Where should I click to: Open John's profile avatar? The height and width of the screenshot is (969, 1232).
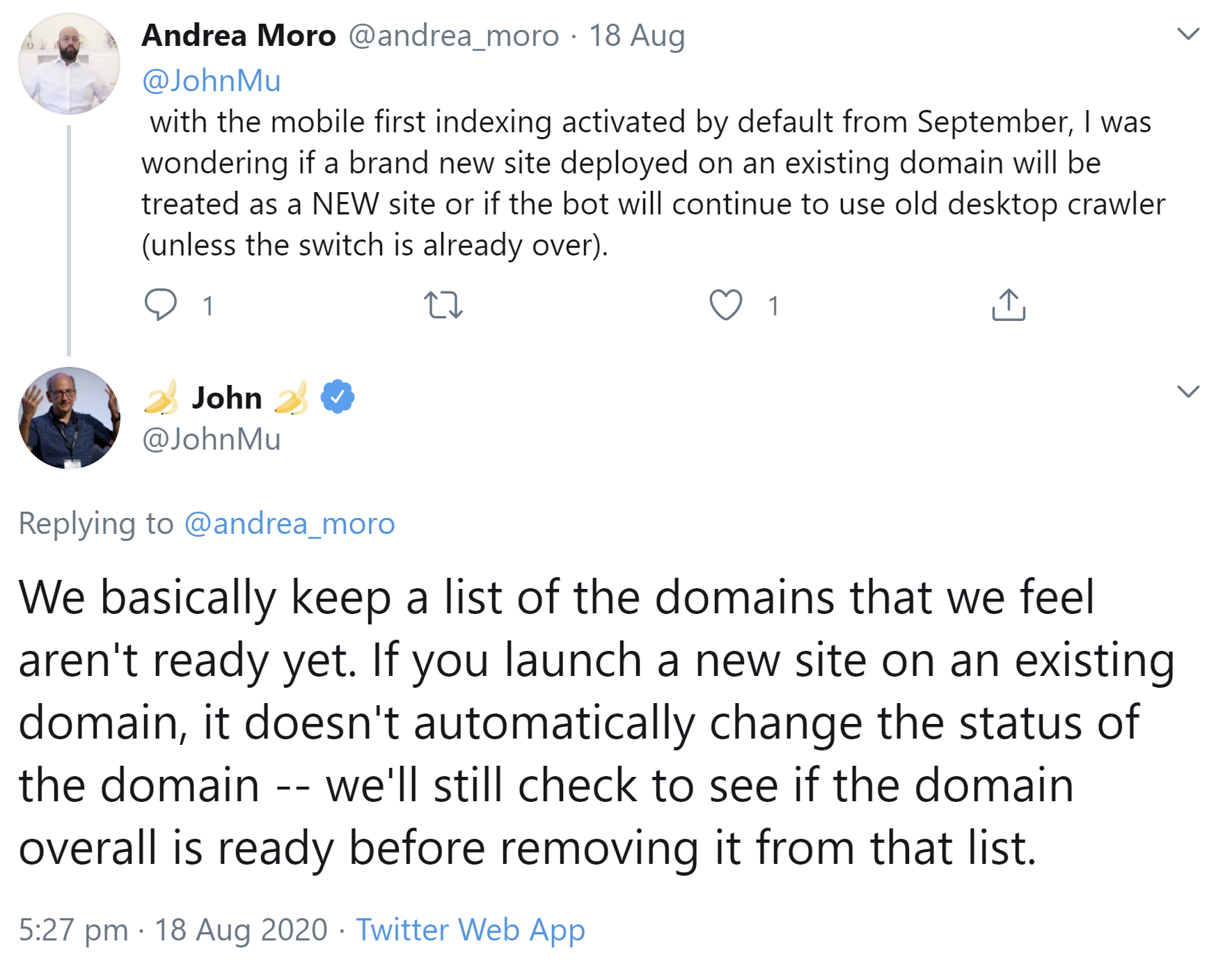click(x=68, y=418)
